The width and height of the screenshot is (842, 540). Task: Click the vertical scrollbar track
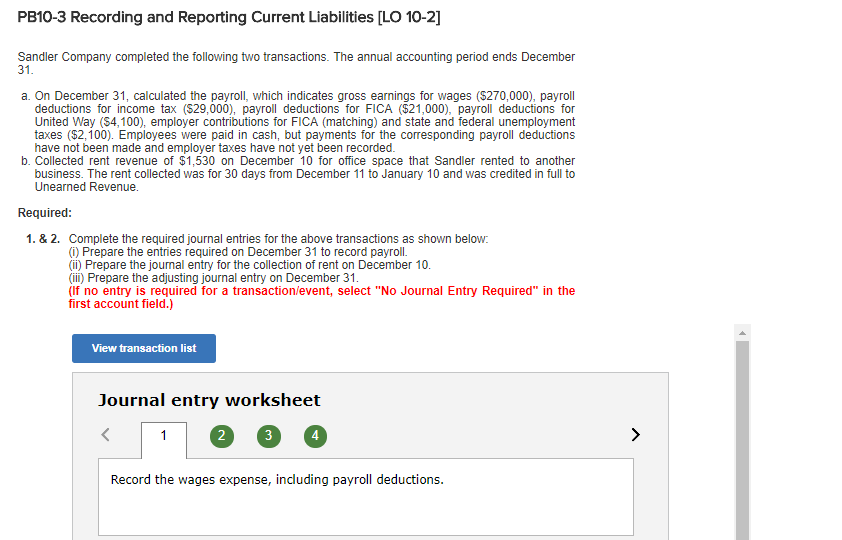(x=742, y=440)
